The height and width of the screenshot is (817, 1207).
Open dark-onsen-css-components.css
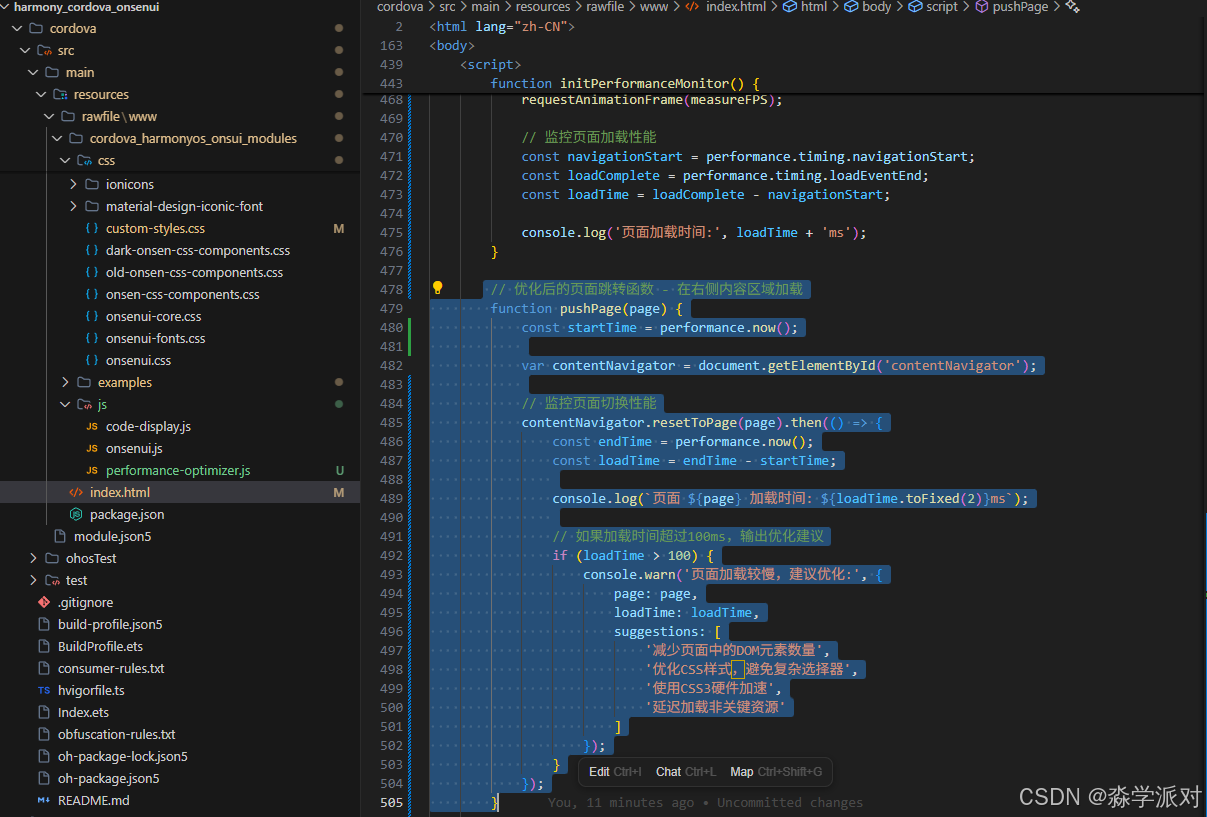[198, 251]
